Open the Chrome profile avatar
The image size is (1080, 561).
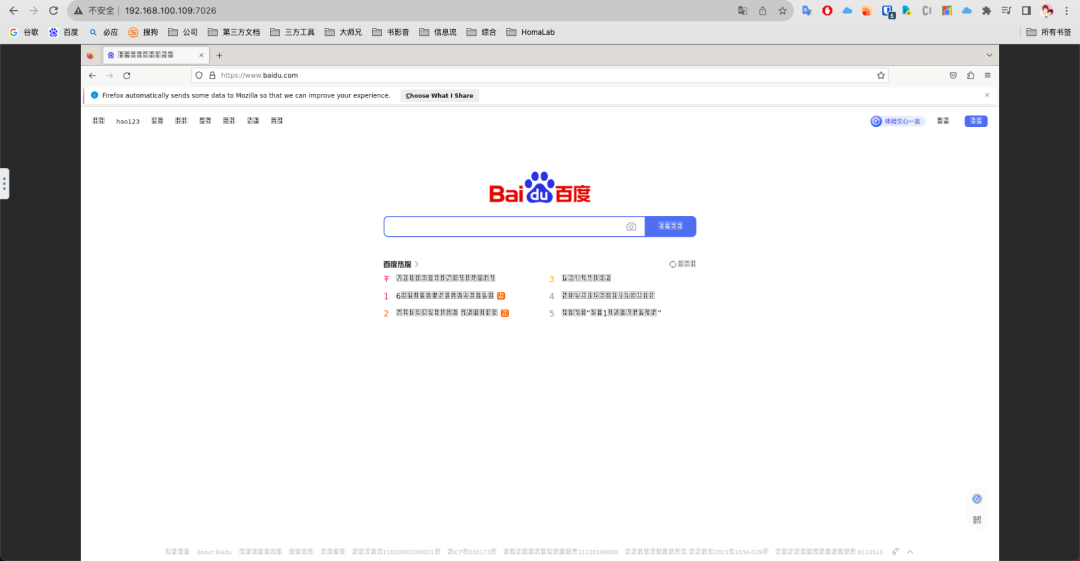1047,10
